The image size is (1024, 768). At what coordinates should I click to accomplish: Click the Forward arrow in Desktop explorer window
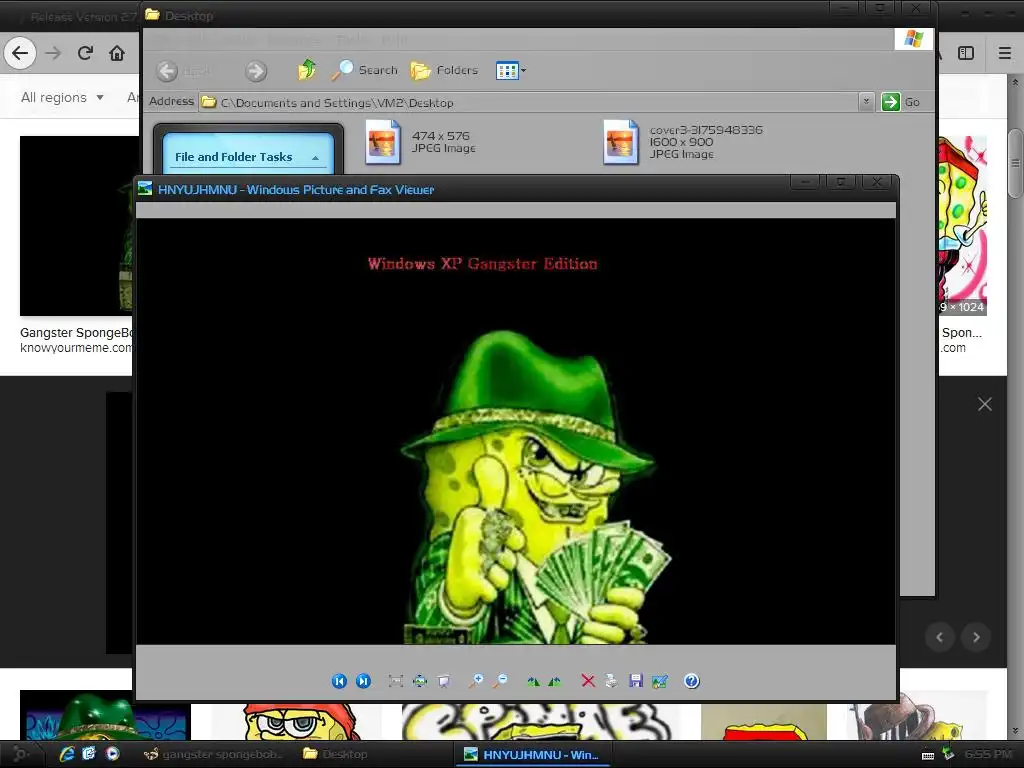(x=256, y=71)
